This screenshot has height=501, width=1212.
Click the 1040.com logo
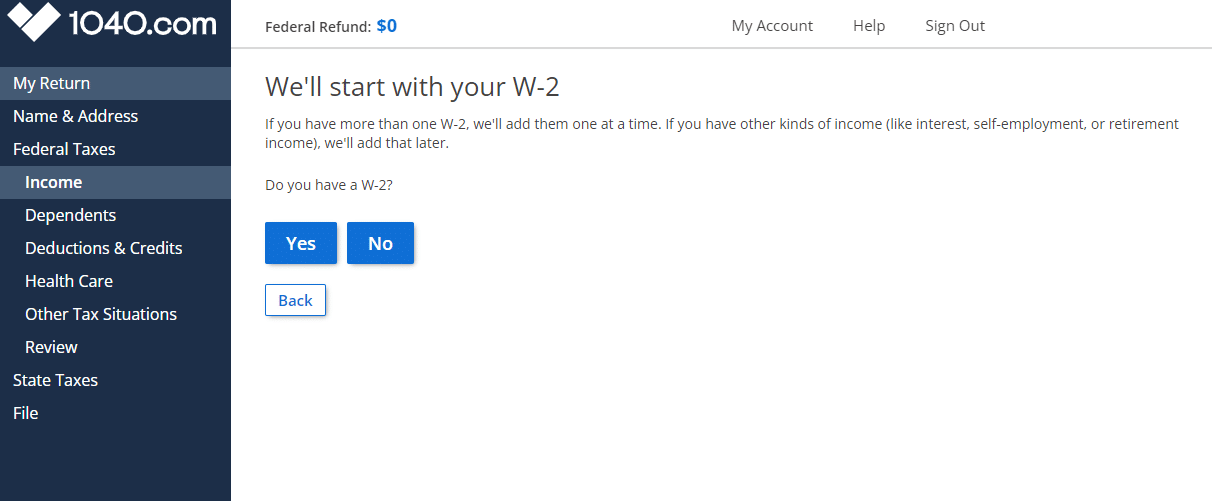pyautogui.click(x=112, y=23)
